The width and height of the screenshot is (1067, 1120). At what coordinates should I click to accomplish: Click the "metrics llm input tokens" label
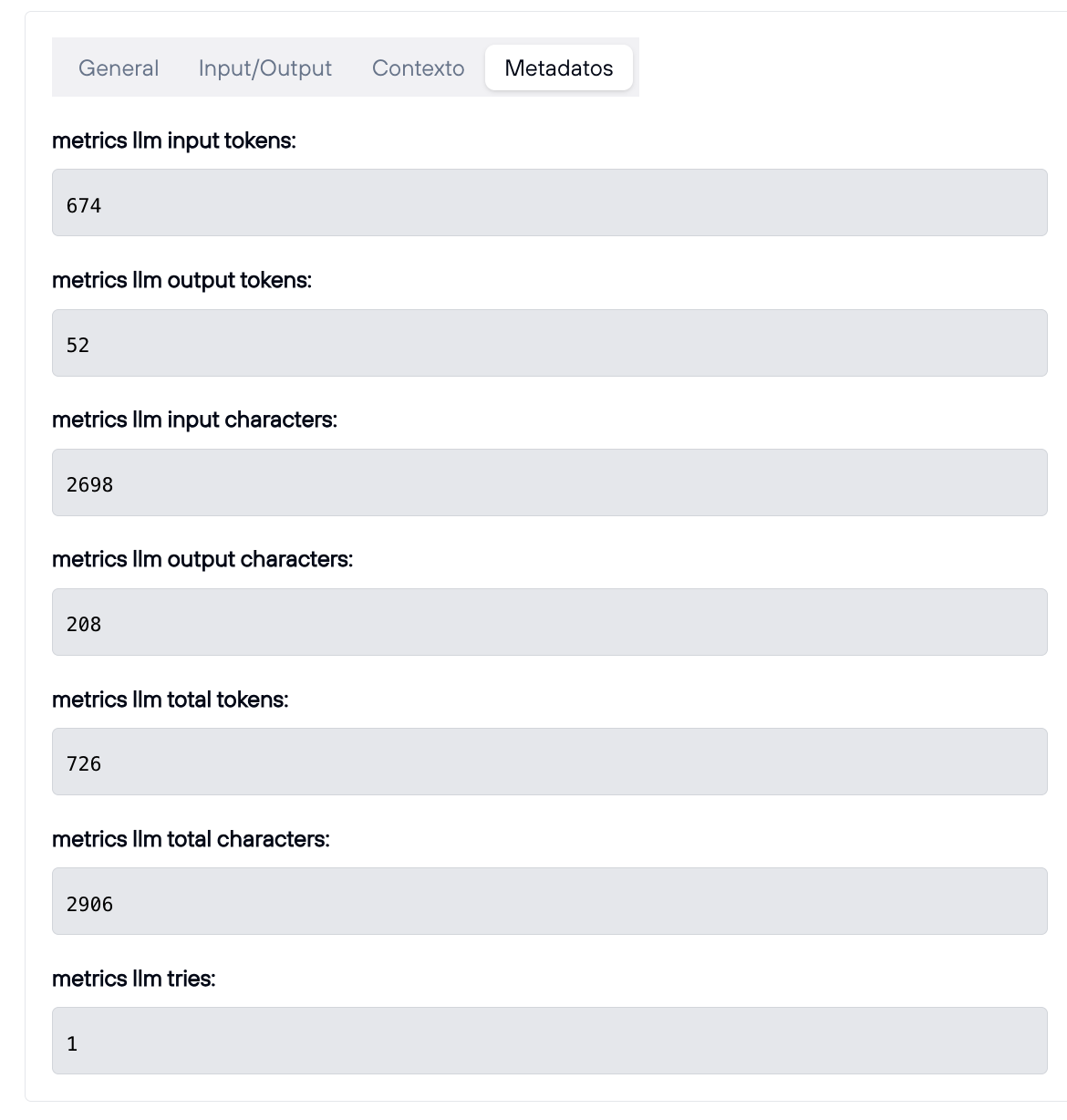point(174,140)
